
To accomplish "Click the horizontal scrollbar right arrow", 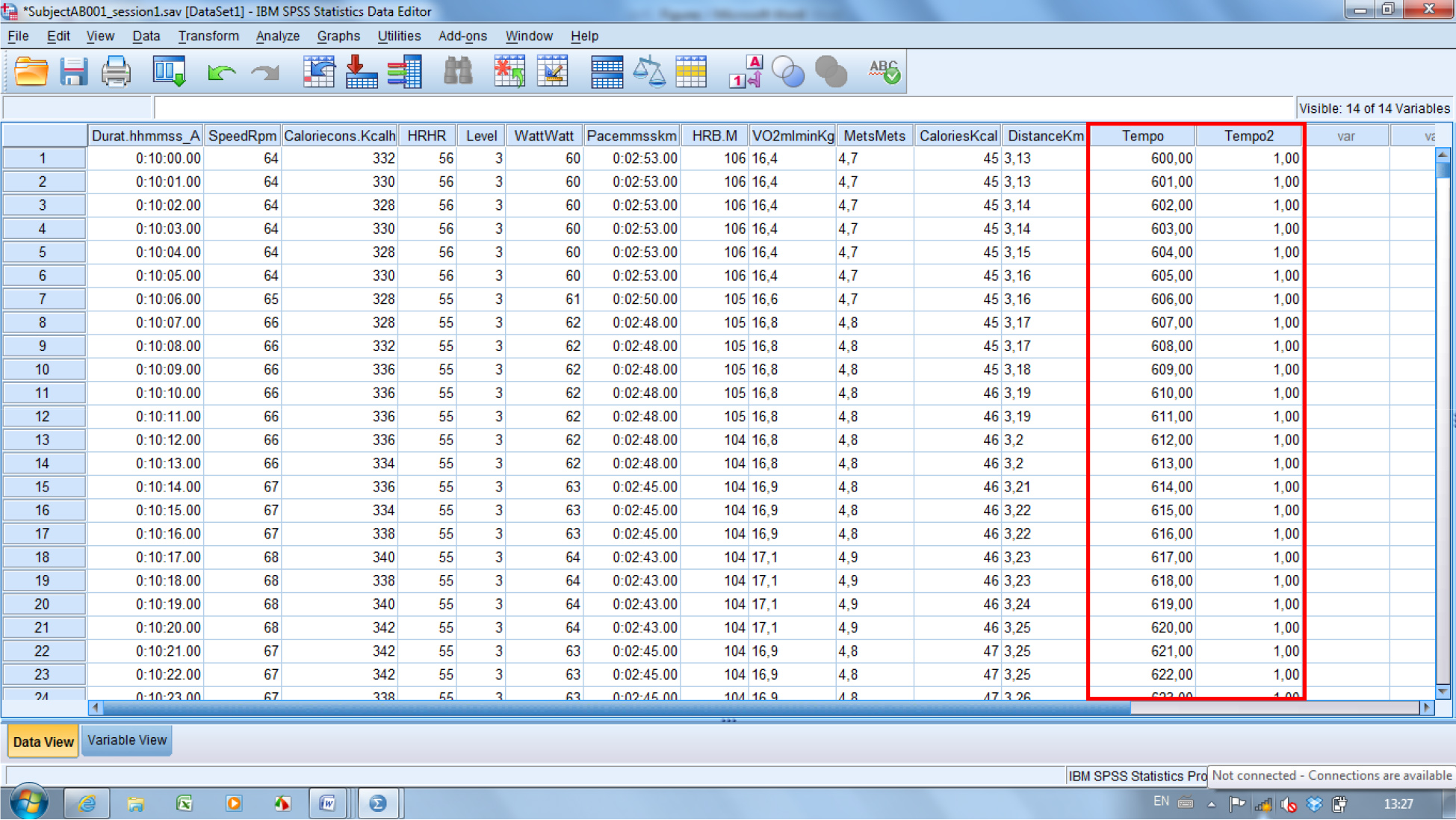I will (1426, 707).
